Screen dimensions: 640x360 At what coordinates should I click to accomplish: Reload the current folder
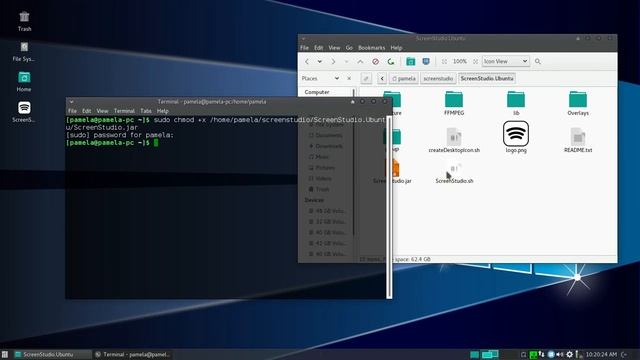tap(391, 61)
